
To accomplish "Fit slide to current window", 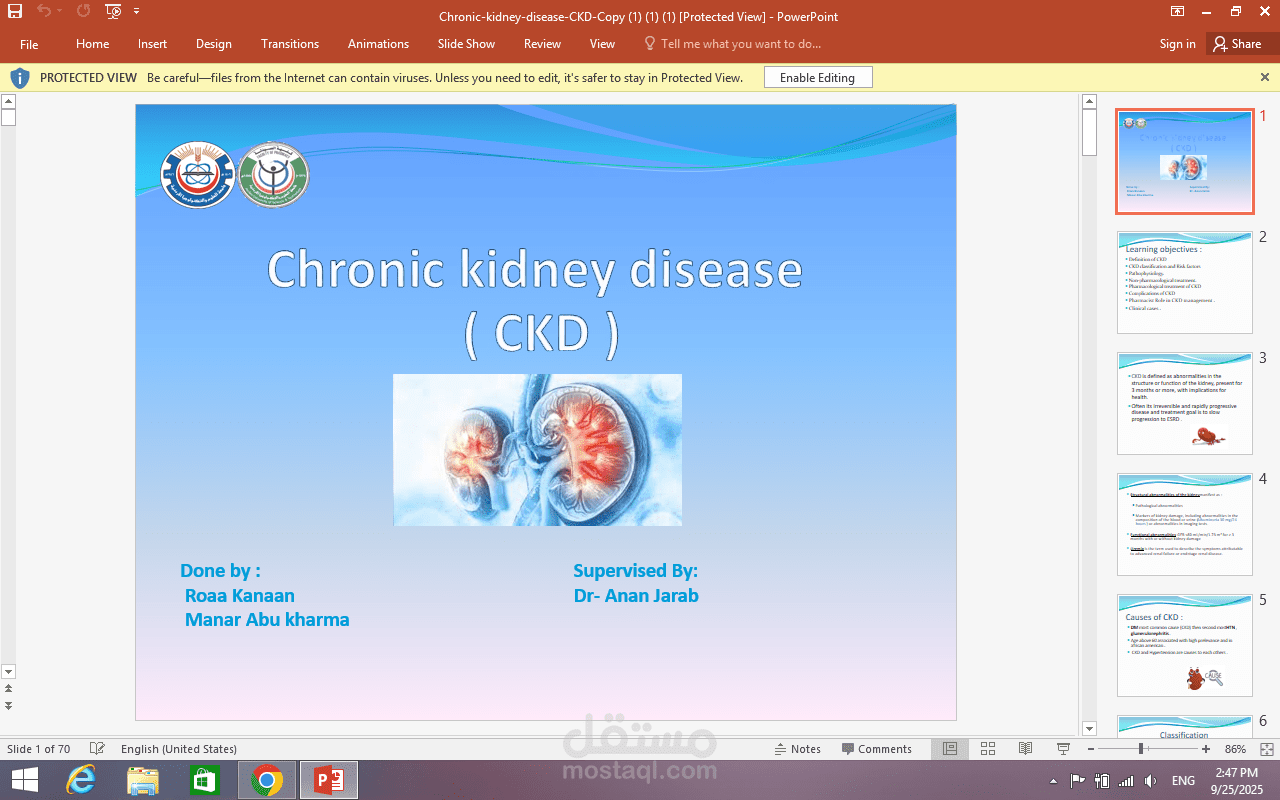I will (x=1267, y=749).
